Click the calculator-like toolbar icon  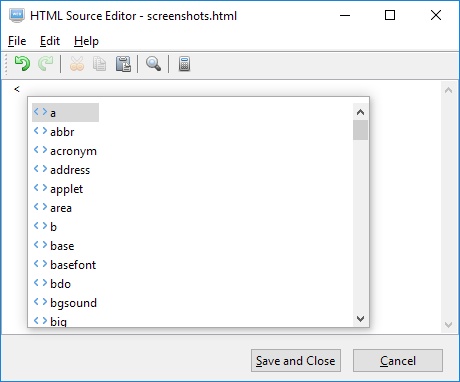184,64
